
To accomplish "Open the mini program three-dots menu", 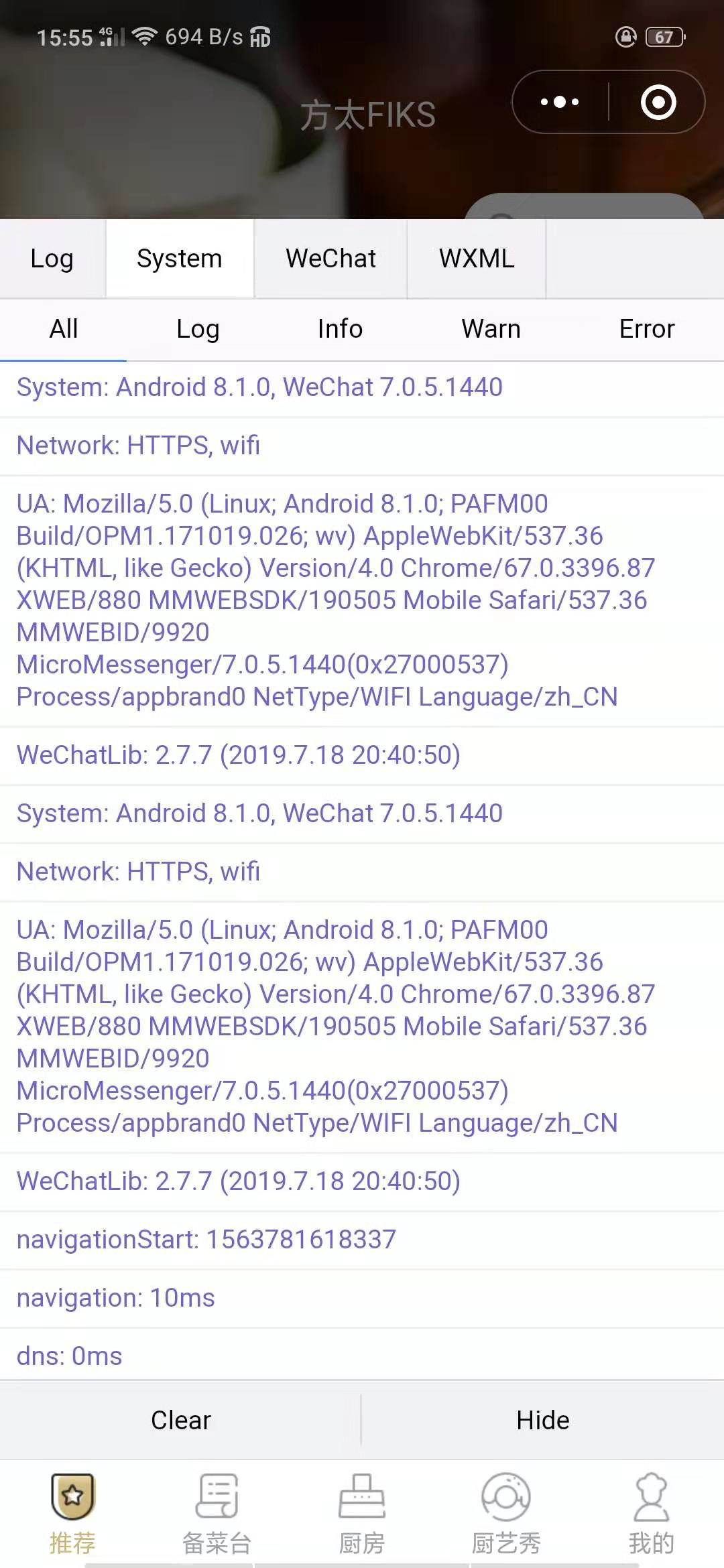I will pos(560,102).
